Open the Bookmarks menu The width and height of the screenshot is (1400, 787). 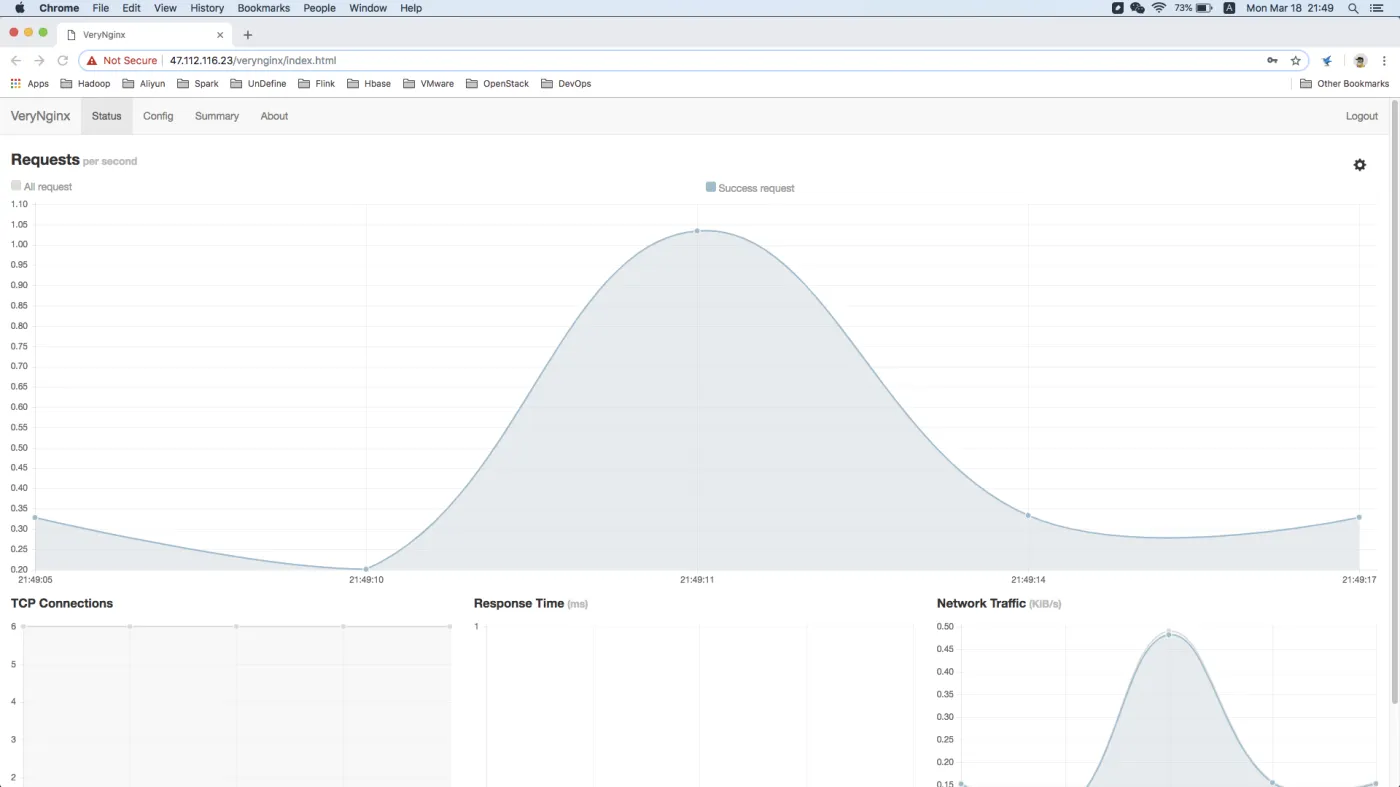[264, 8]
